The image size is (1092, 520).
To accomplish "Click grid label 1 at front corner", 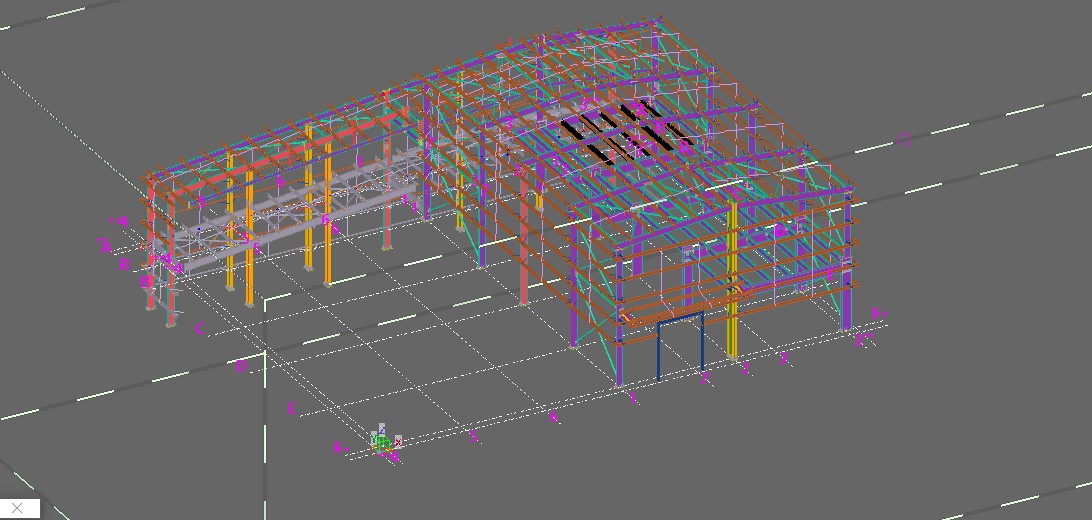I will (632, 397).
